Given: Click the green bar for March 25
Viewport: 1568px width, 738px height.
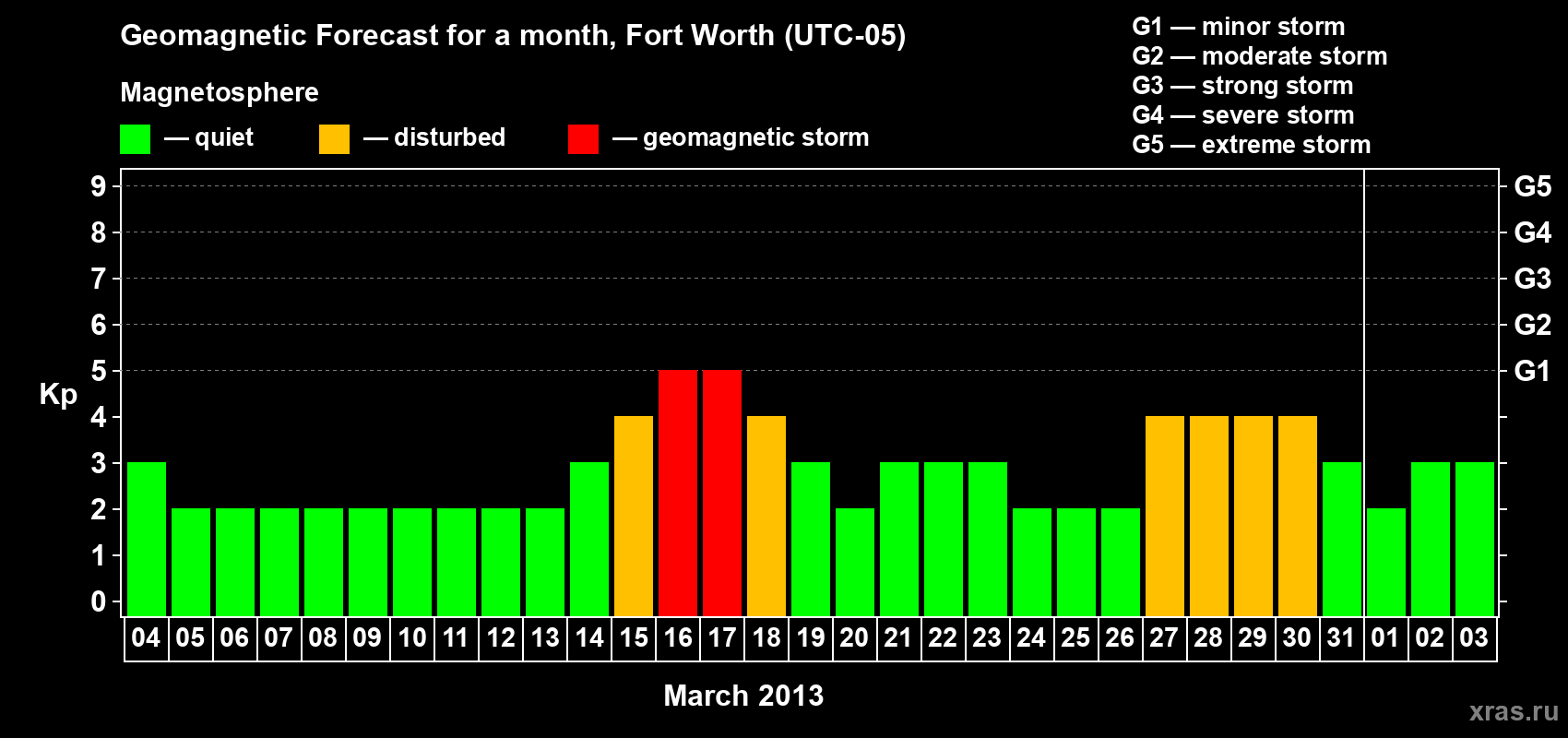Looking at the screenshot, I should click(x=1076, y=562).
